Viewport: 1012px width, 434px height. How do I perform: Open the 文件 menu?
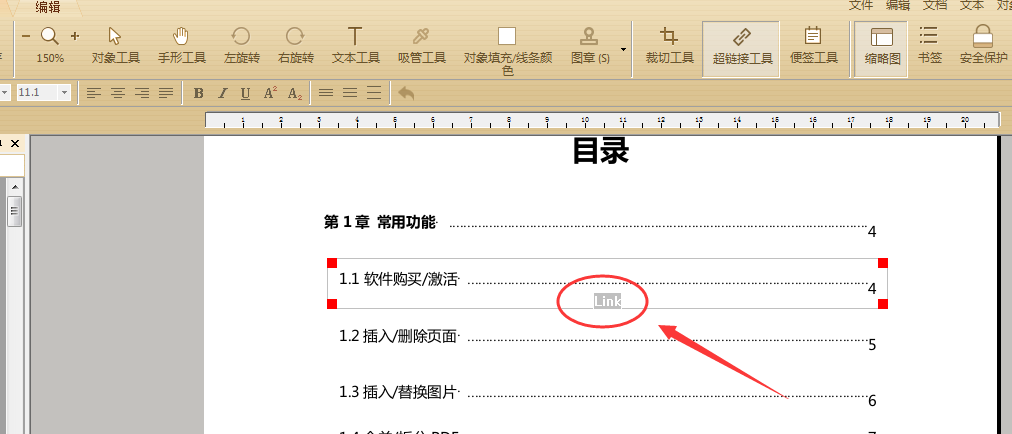861,5
